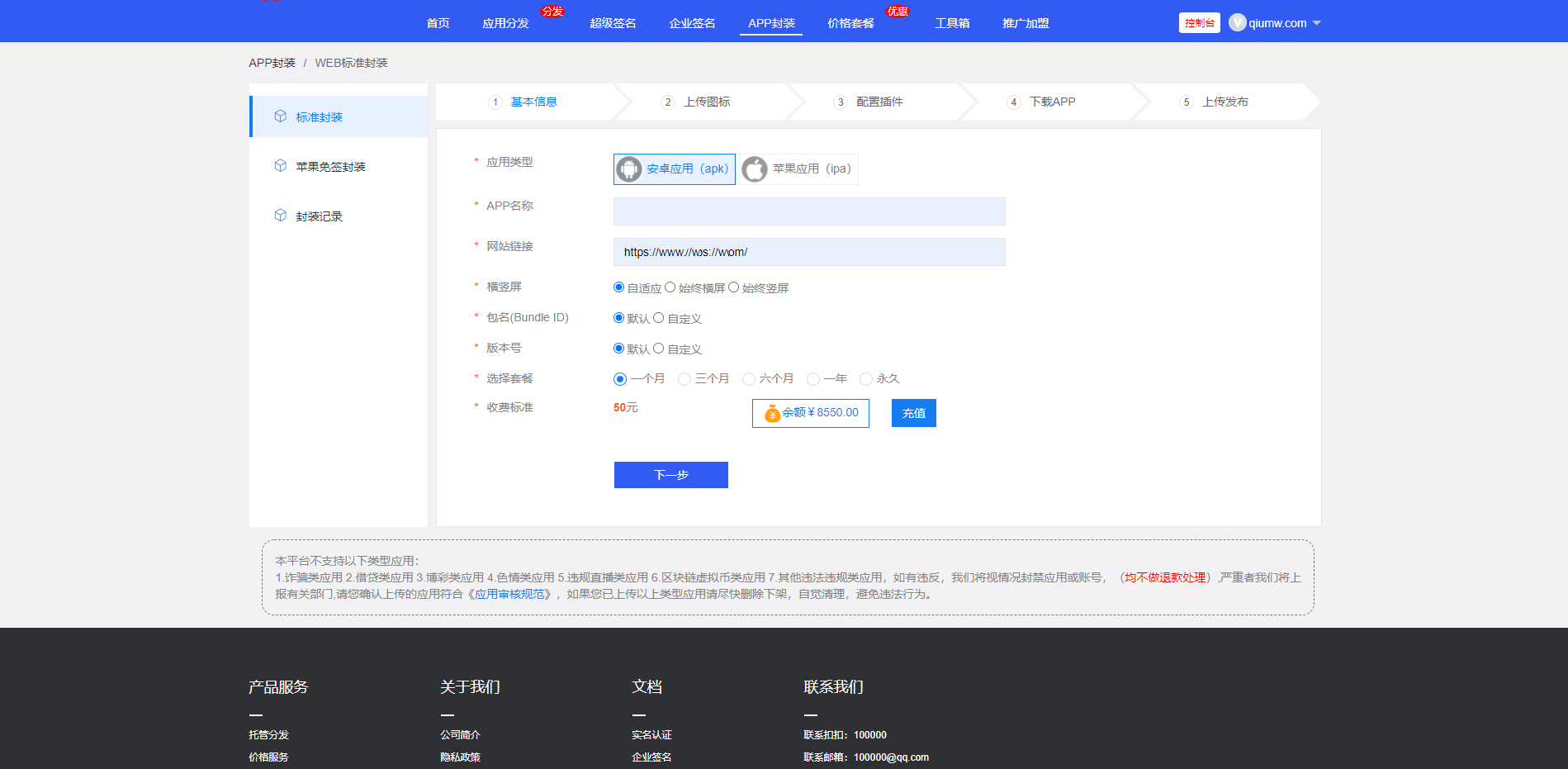Image resolution: width=1568 pixels, height=769 pixels.
Task: Click the APP名称 input field
Action: point(809,211)
